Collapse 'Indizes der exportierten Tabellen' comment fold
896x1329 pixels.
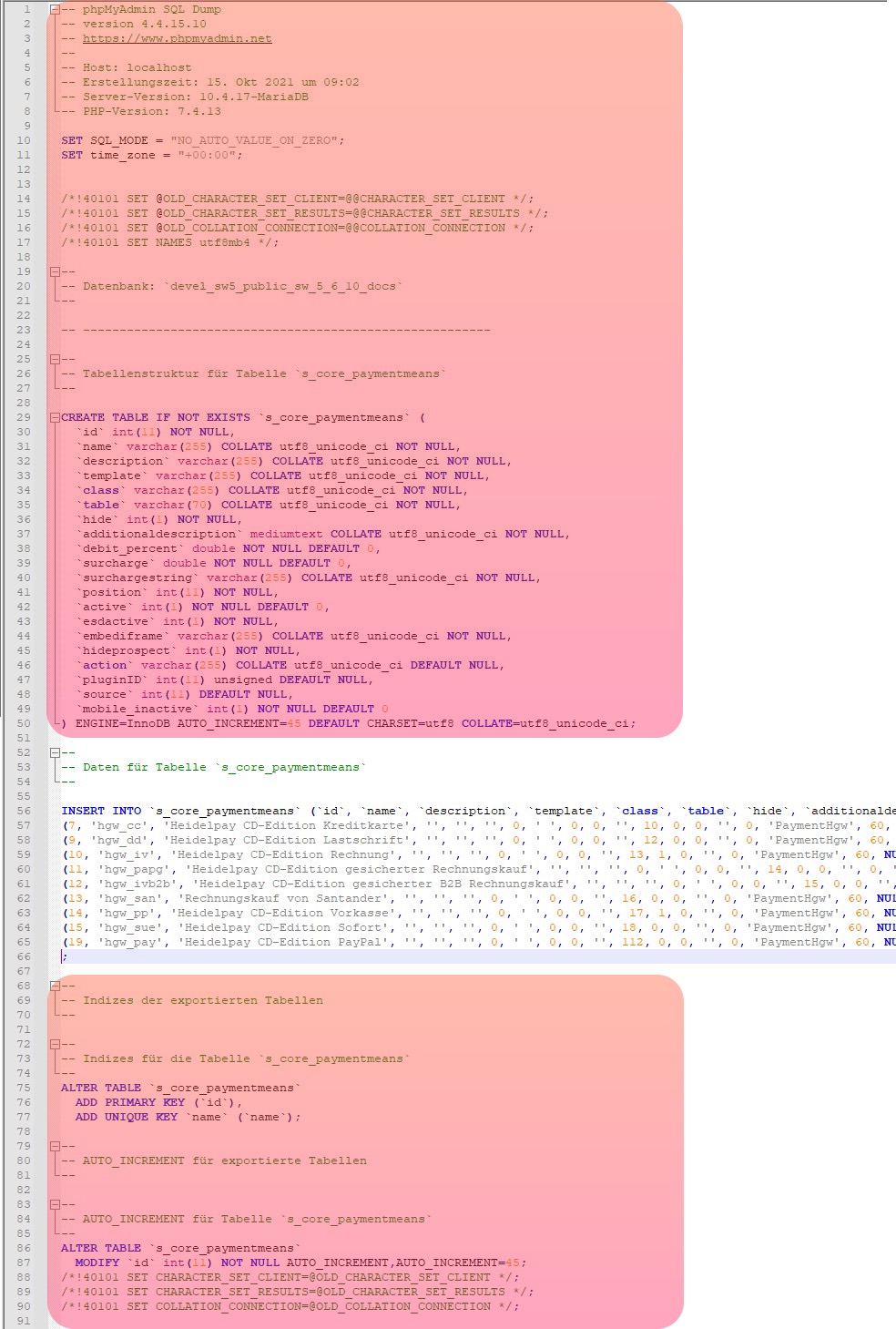pos(55,986)
